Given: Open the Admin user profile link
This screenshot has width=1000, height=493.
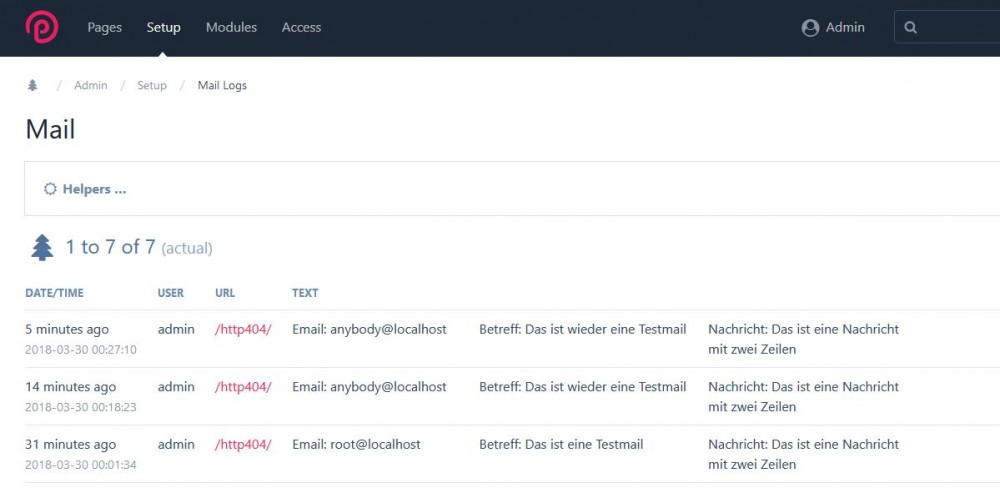Looking at the screenshot, I should pos(844,28).
